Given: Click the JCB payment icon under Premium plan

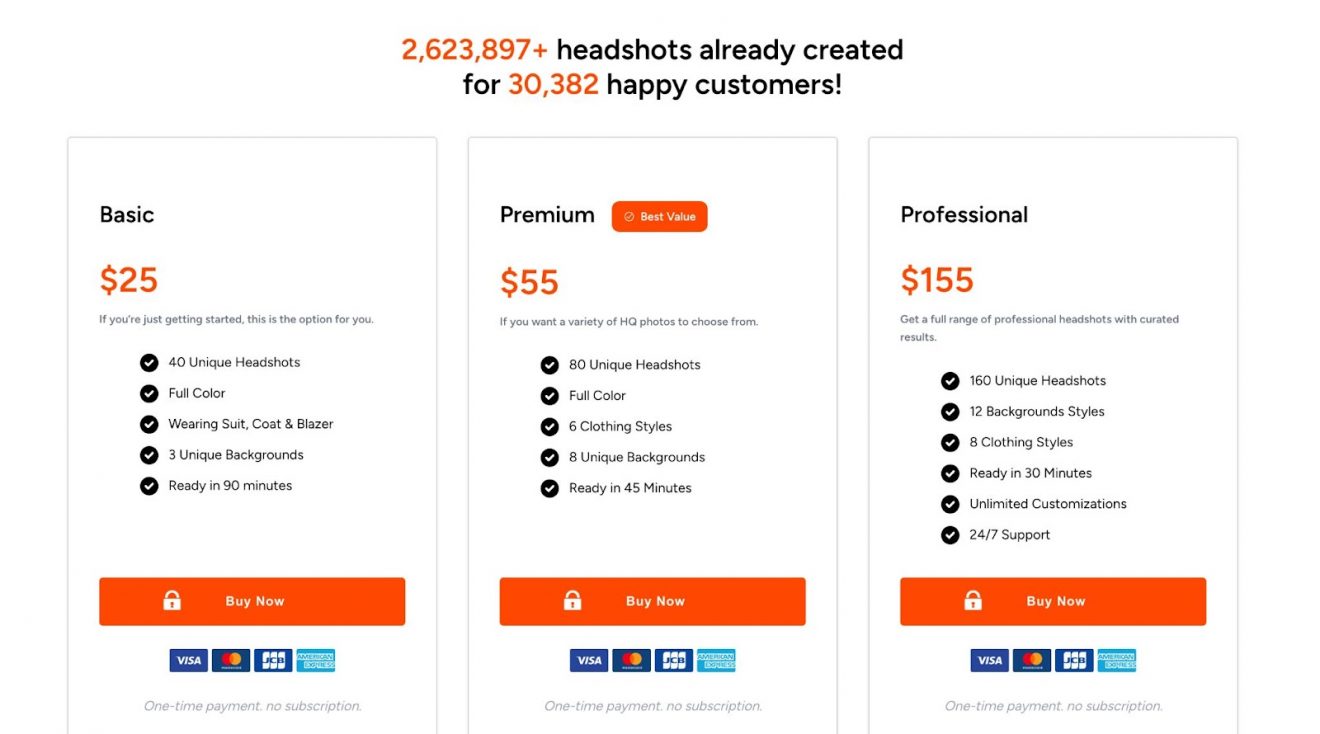Looking at the screenshot, I should [x=674, y=660].
